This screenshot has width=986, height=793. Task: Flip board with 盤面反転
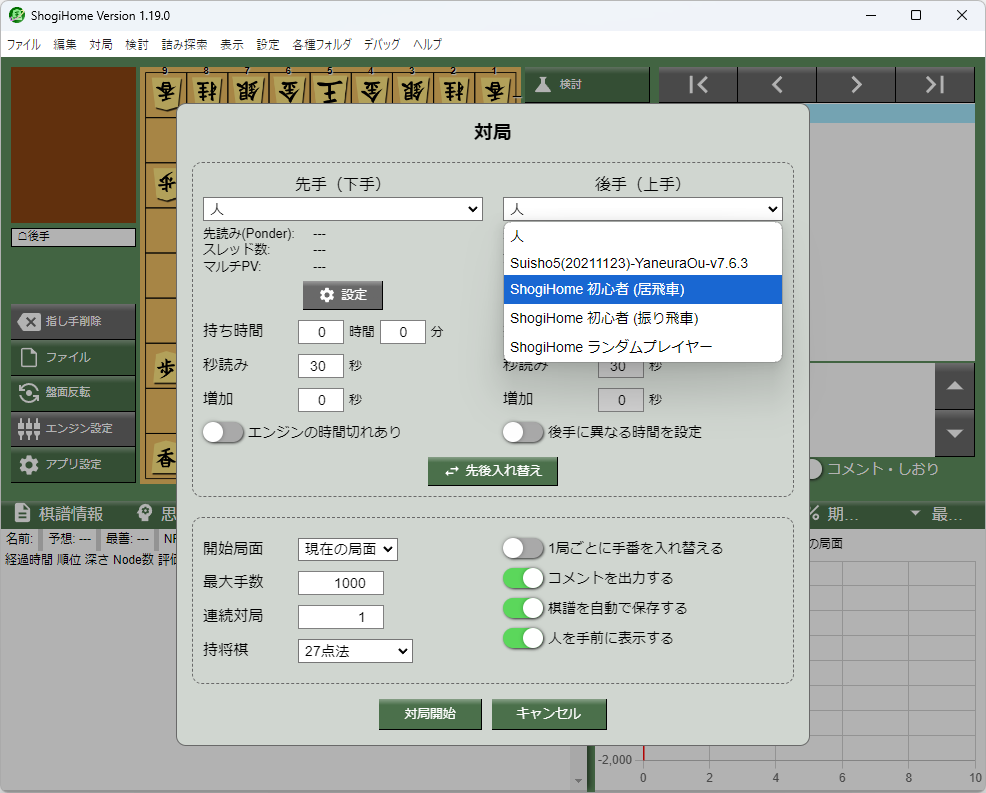(73, 393)
